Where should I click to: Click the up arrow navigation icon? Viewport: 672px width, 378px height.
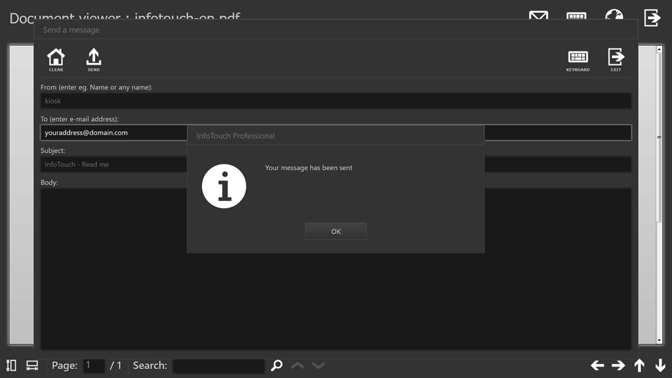tap(639, 366)
